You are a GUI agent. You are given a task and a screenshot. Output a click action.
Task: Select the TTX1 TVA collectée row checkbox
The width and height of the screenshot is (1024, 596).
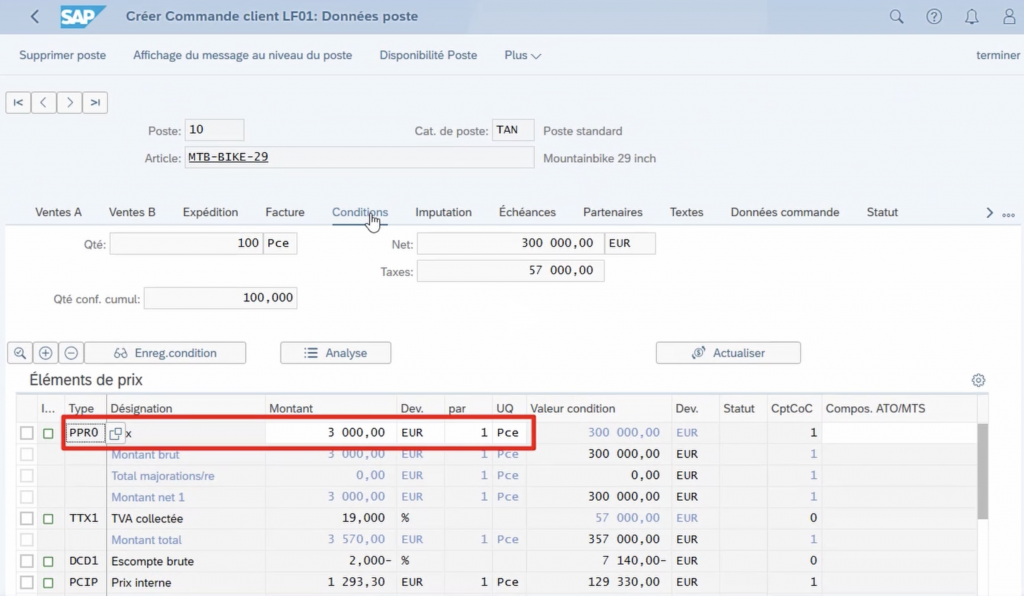pyautogui.click(x=27, y=518)
